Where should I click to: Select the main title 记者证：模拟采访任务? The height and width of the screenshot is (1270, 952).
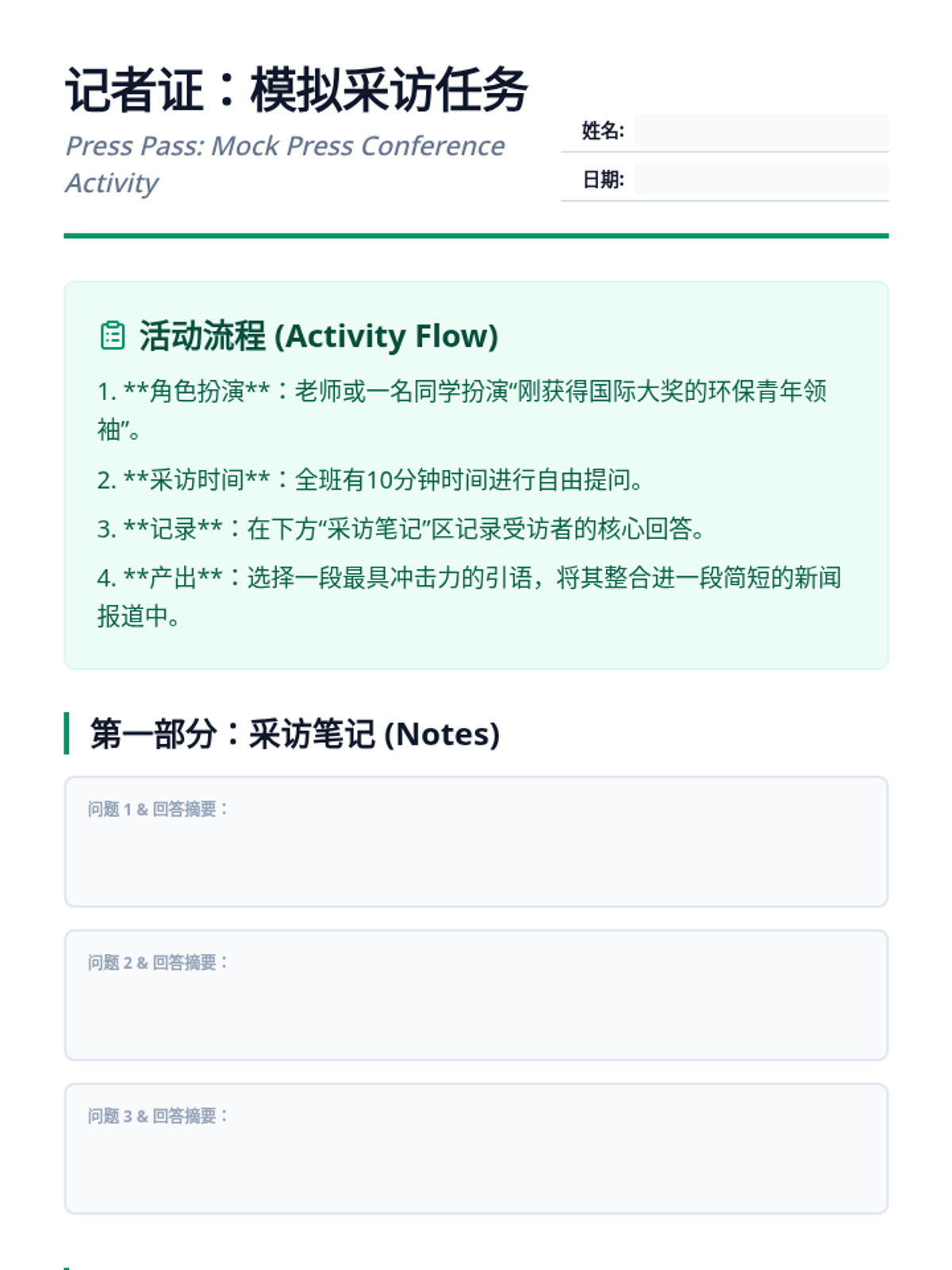297,90
